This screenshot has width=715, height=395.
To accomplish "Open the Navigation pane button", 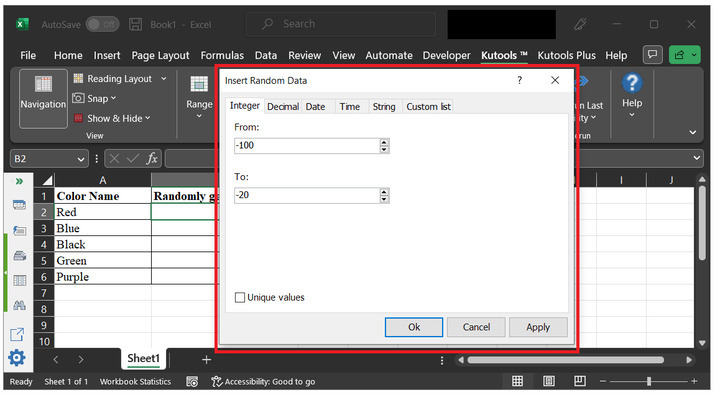I will tap(43, 98).
